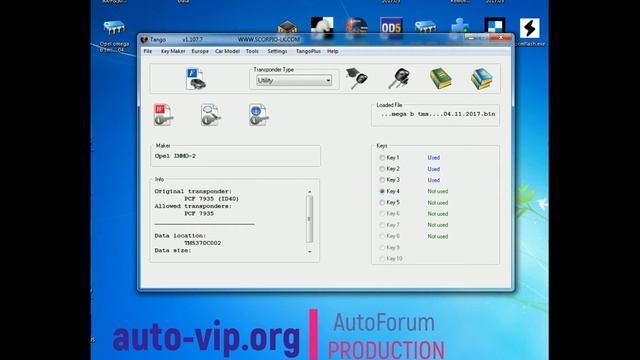Open the single green book icon
This screenshot has width=640, height=360.
coord(440,79)
